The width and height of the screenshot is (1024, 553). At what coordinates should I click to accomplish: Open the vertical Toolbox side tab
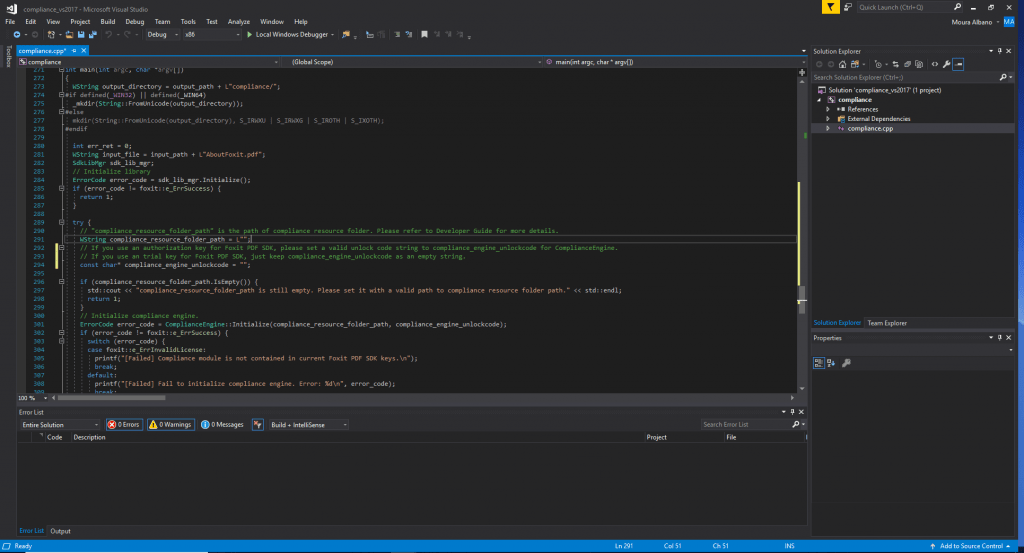(x=8, y=56)
